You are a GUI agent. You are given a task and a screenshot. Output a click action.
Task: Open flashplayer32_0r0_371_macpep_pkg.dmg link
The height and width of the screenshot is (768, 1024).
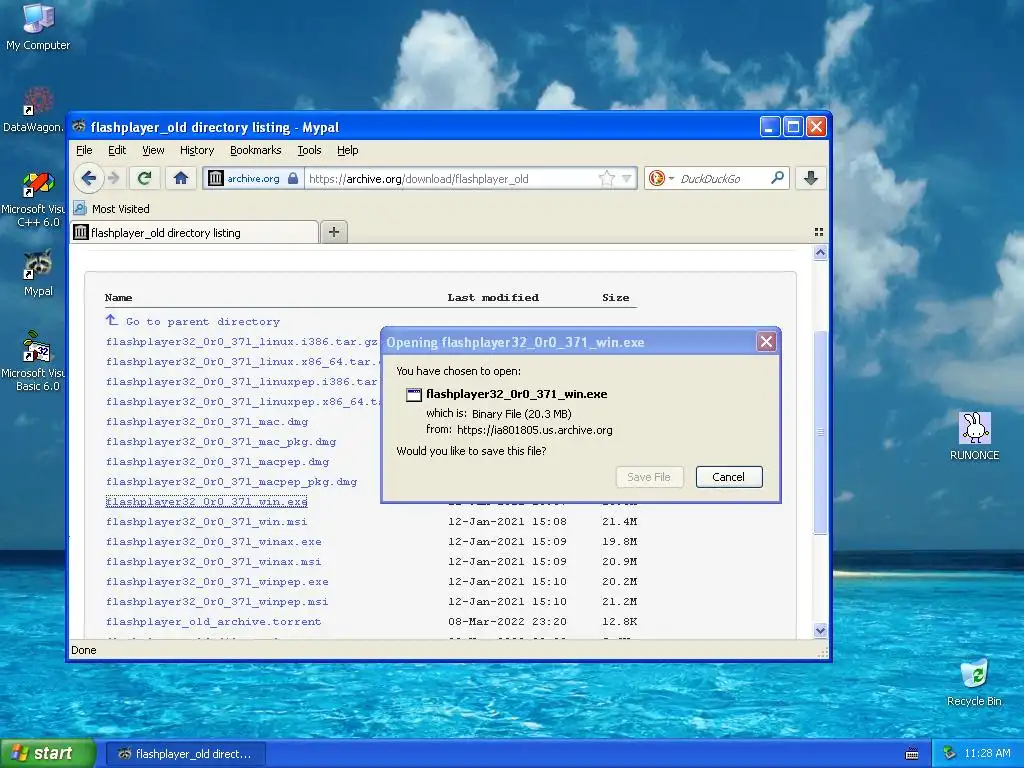231,482
